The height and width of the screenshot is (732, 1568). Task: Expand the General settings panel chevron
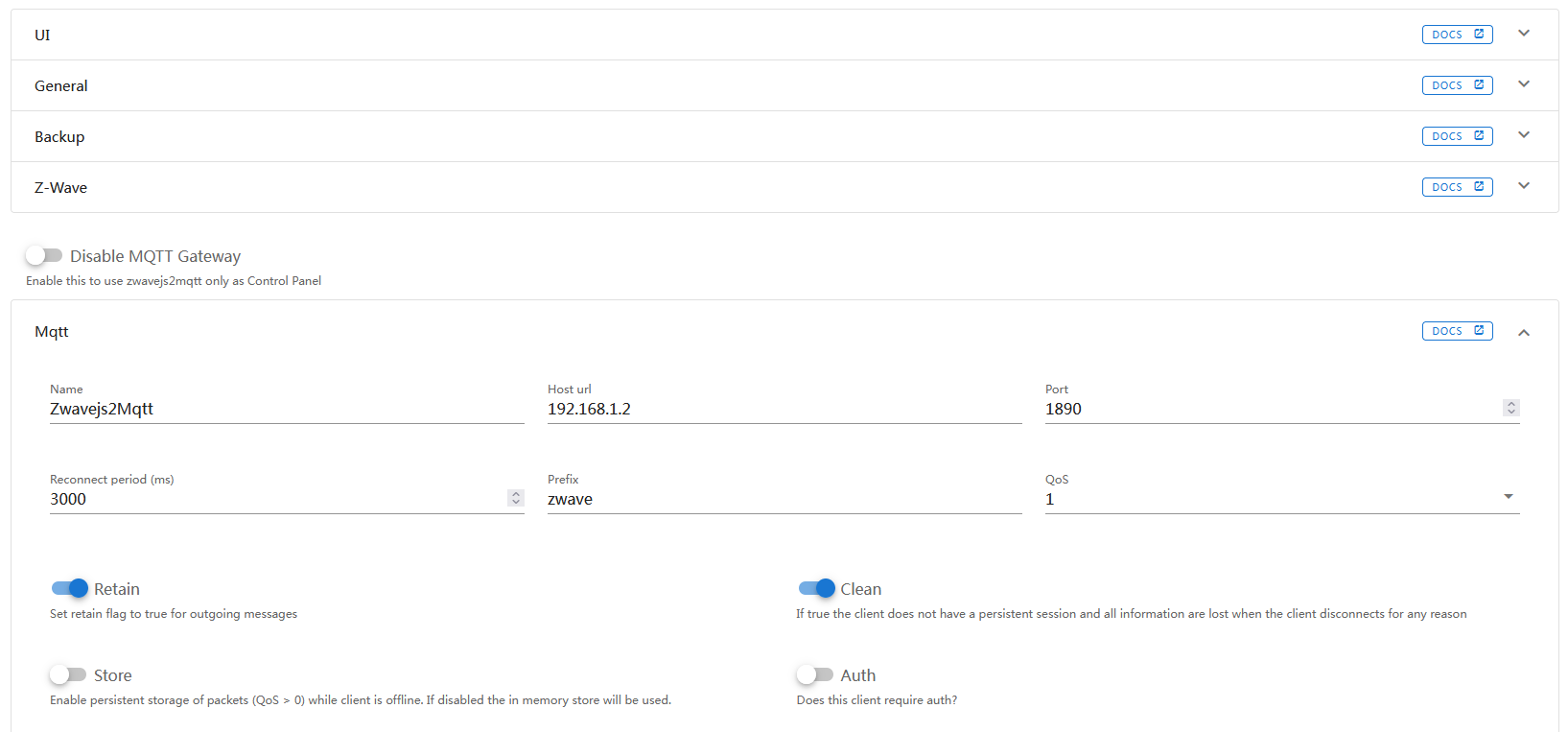1524,84
